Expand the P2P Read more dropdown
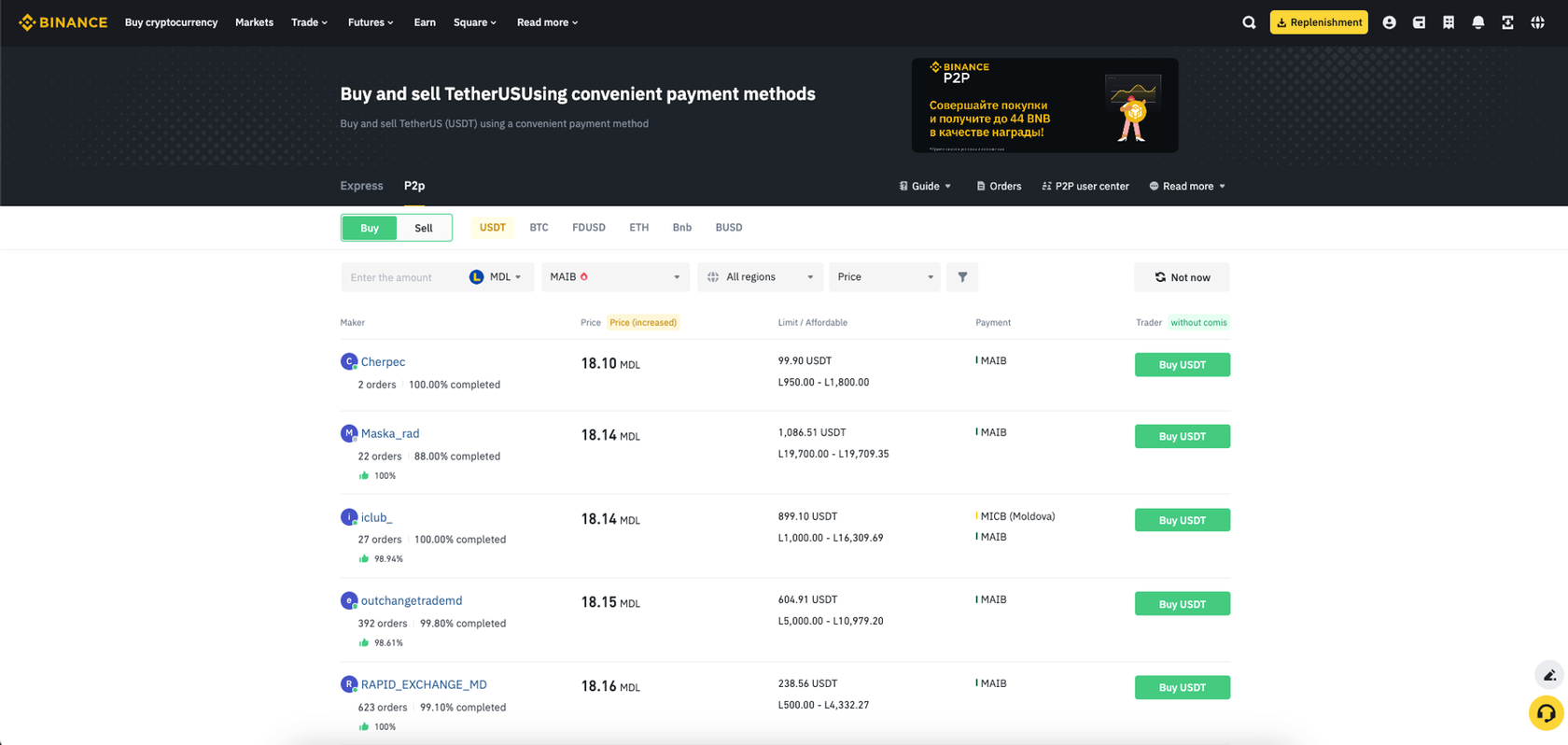Image resolution: width=1568 pixels, height=745 pixels. point(1187,187)
